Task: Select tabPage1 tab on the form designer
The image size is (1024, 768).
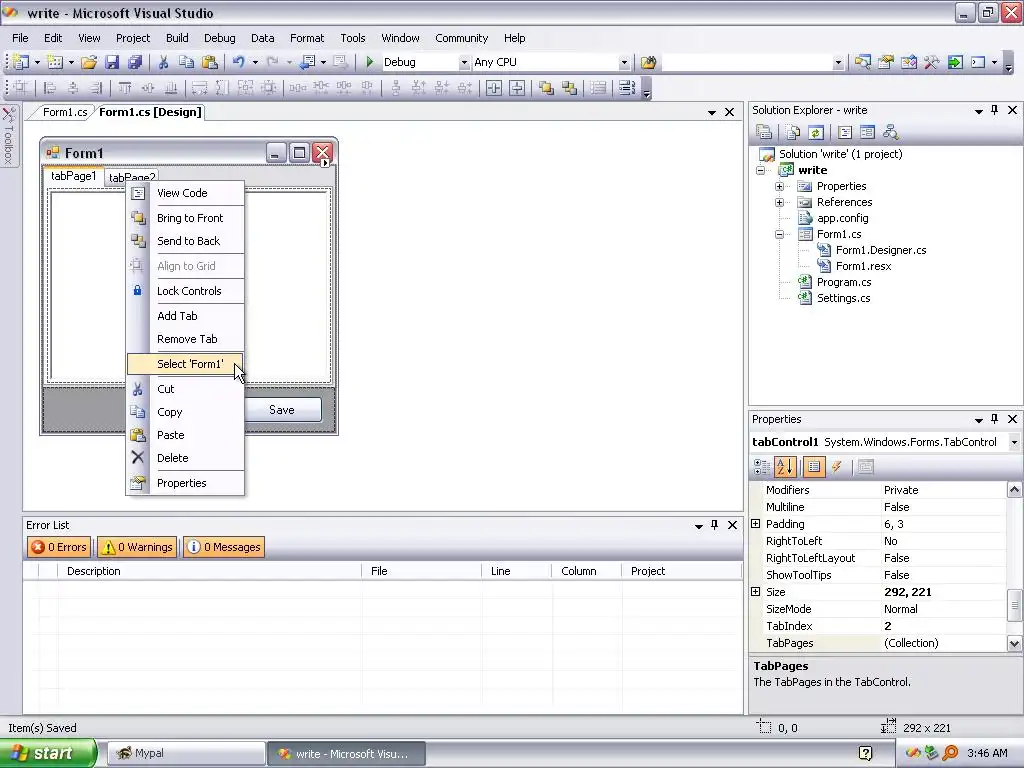Action: (x=73, y=176)
